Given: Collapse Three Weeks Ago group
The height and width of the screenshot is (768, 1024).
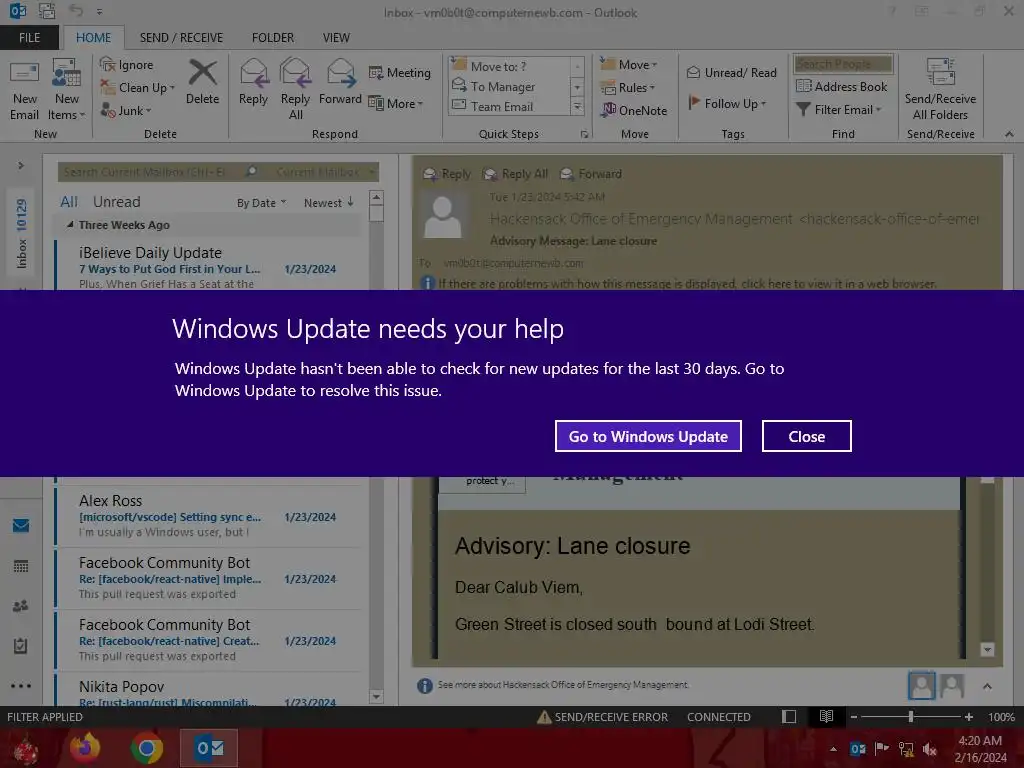Looking at the screenshot, I should (70, 224).
